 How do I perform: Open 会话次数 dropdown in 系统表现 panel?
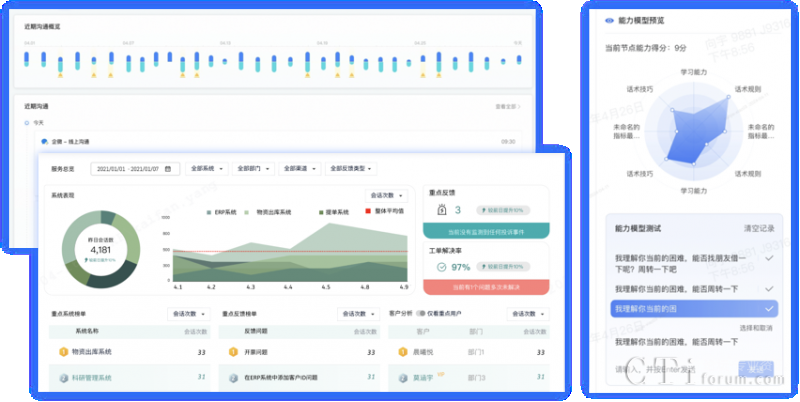pos(387,195)
